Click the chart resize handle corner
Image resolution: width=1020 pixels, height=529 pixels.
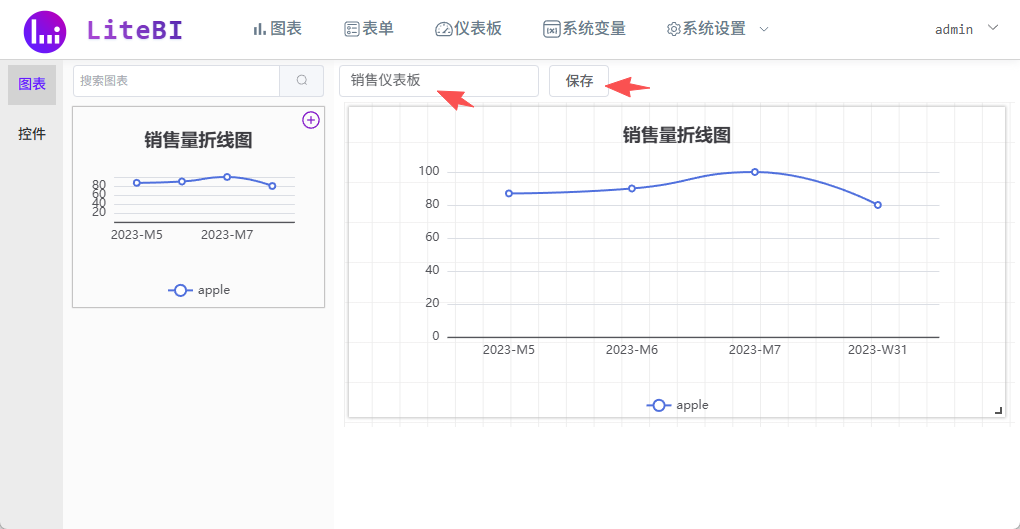point(997,410)
